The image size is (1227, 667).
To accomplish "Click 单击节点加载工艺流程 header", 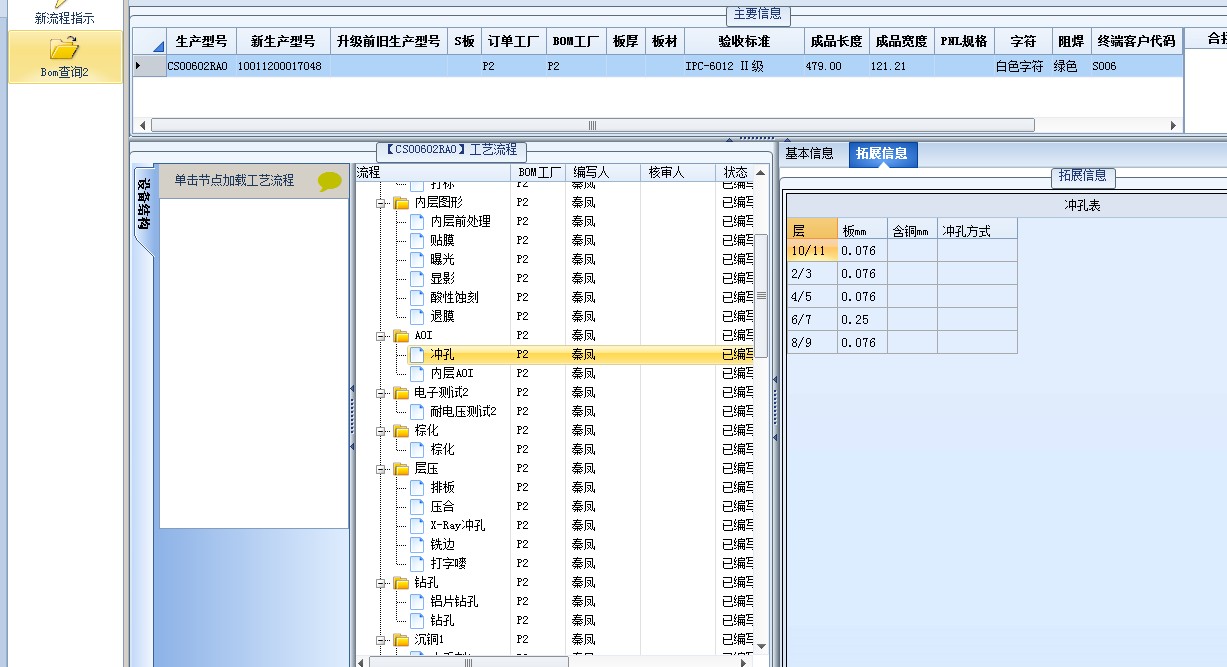I will pyautogui.click(x=254, y=181).
